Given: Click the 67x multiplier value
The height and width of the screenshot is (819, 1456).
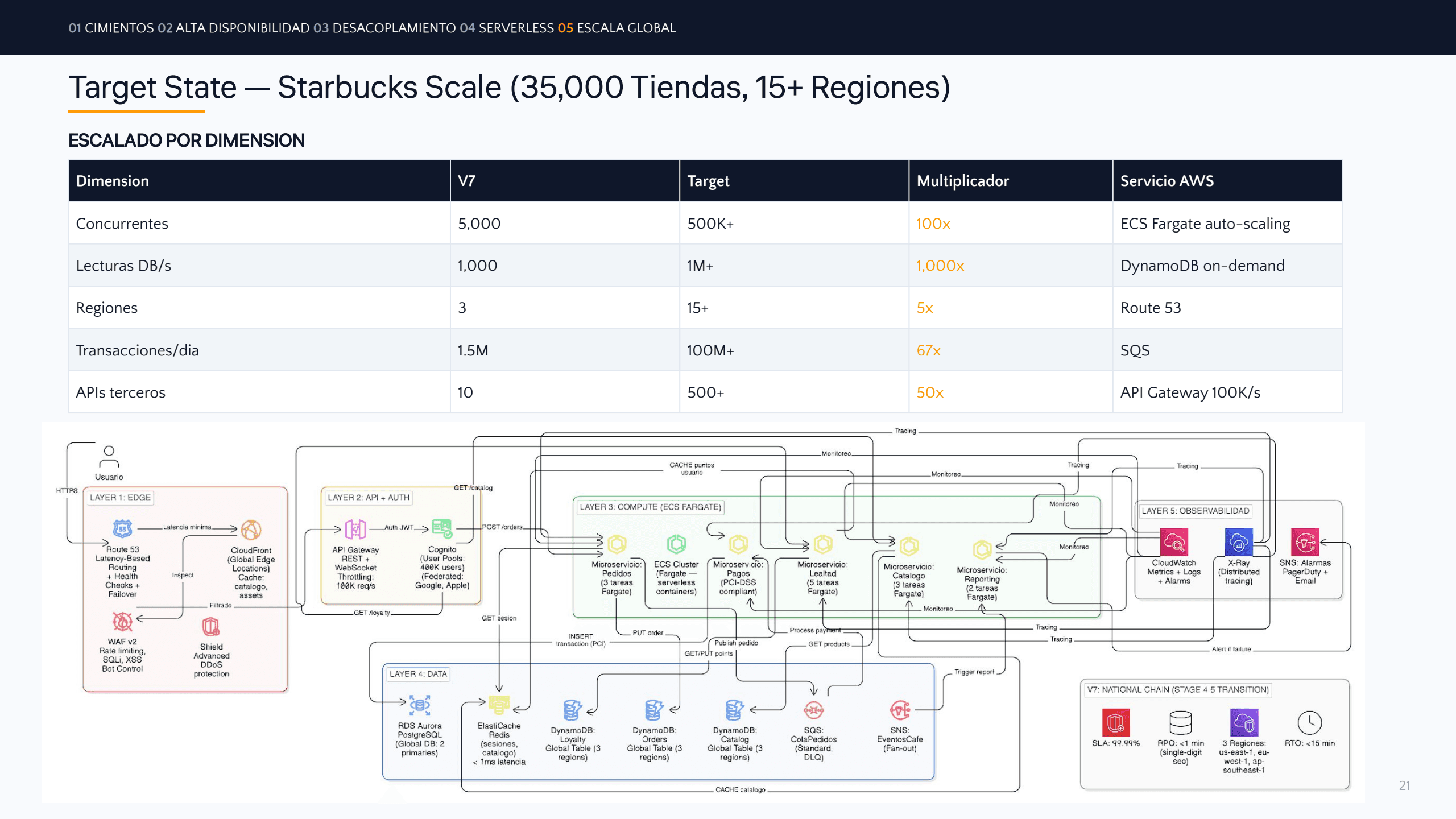Looking at the screenshot, I should point(929,350).
